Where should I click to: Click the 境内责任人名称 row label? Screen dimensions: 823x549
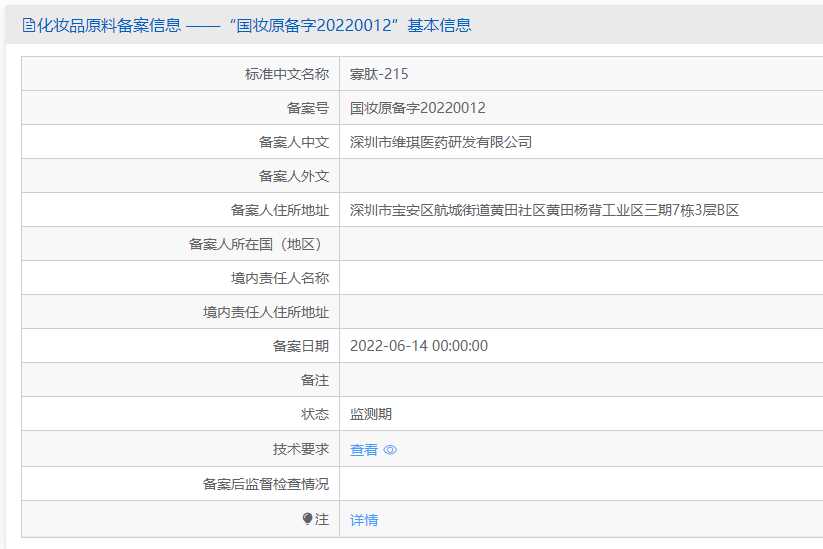[280, 278]
